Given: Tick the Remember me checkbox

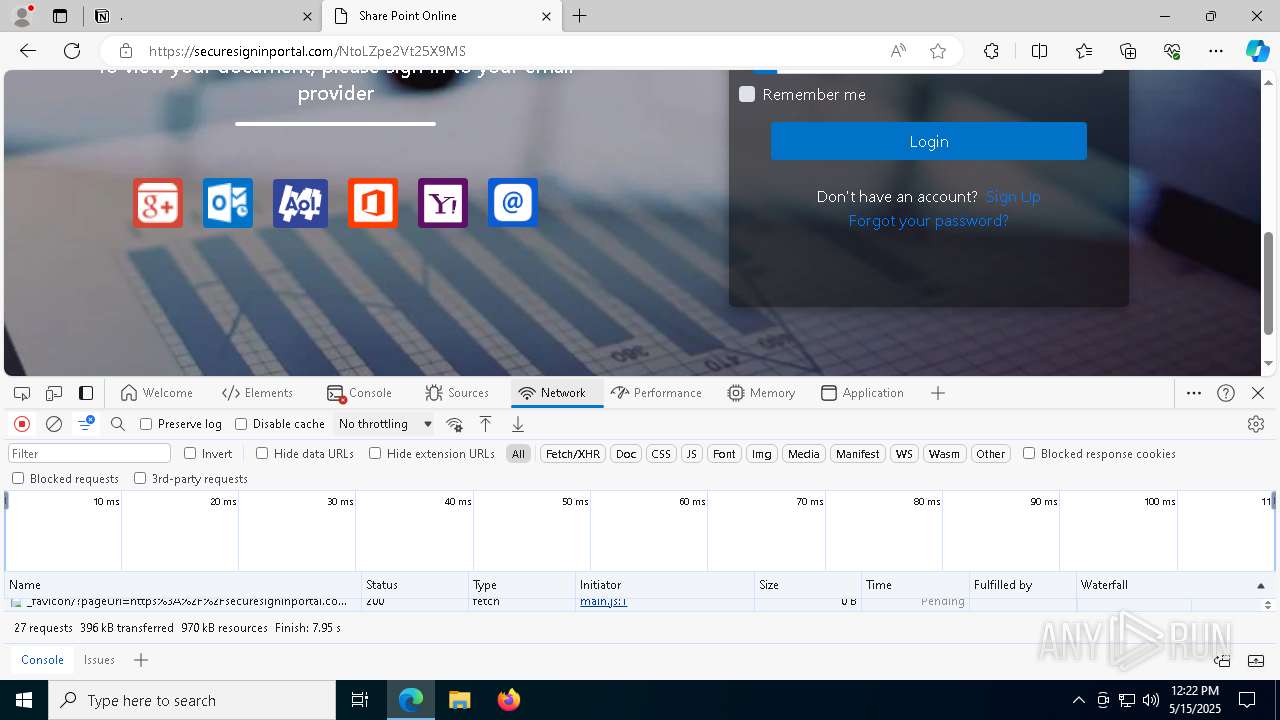Looking at the screenshot, I should 747,94.
